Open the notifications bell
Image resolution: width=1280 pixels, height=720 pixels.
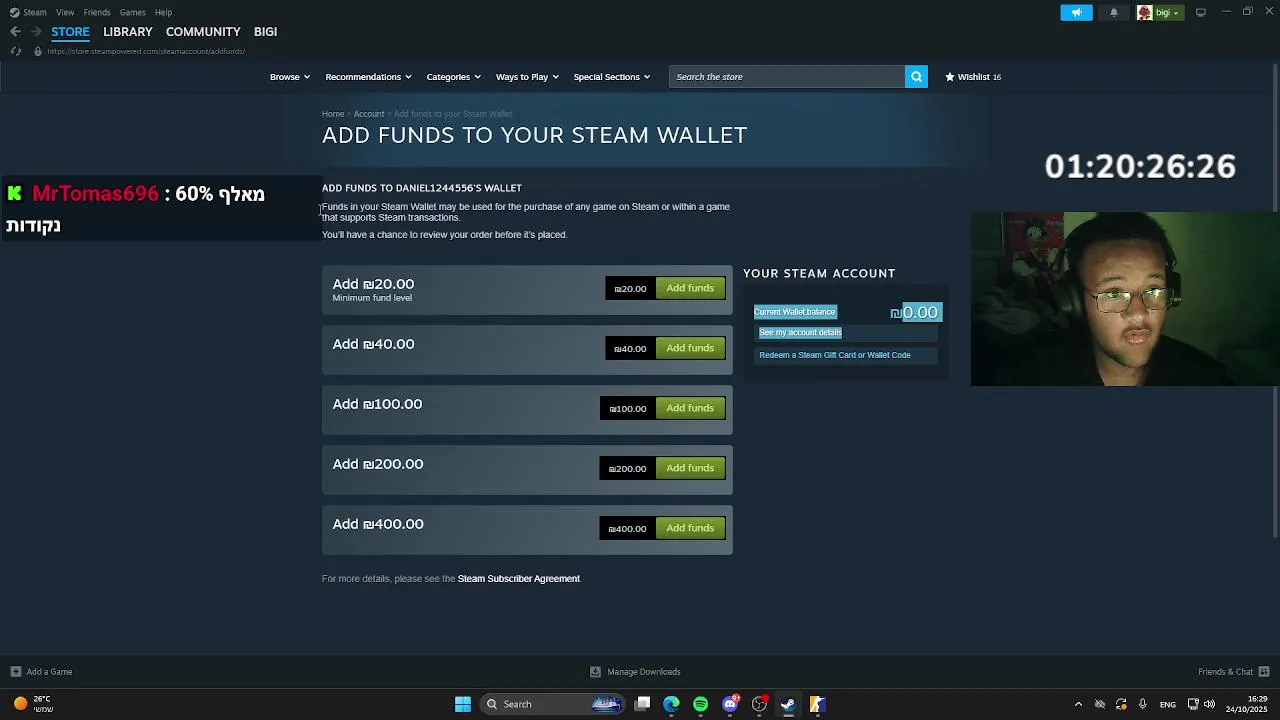tap(1114, 13)
